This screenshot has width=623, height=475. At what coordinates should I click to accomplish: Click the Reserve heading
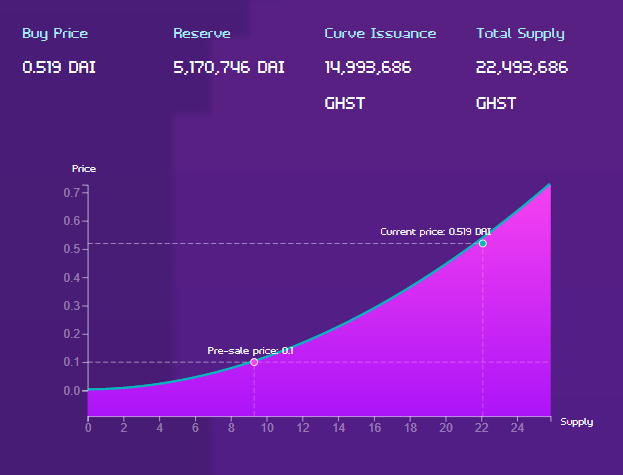[x=202, y=33]
